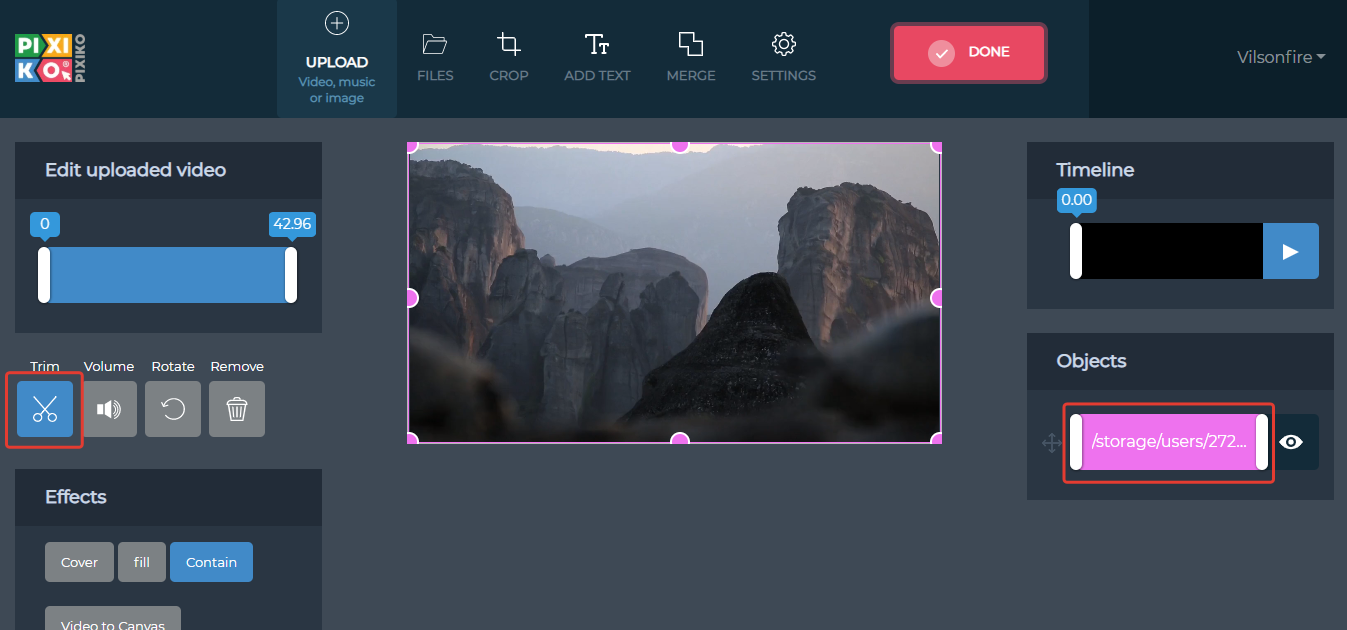Click the Video to Canvas button
1347x630 pixels.
tap(113, 619)
